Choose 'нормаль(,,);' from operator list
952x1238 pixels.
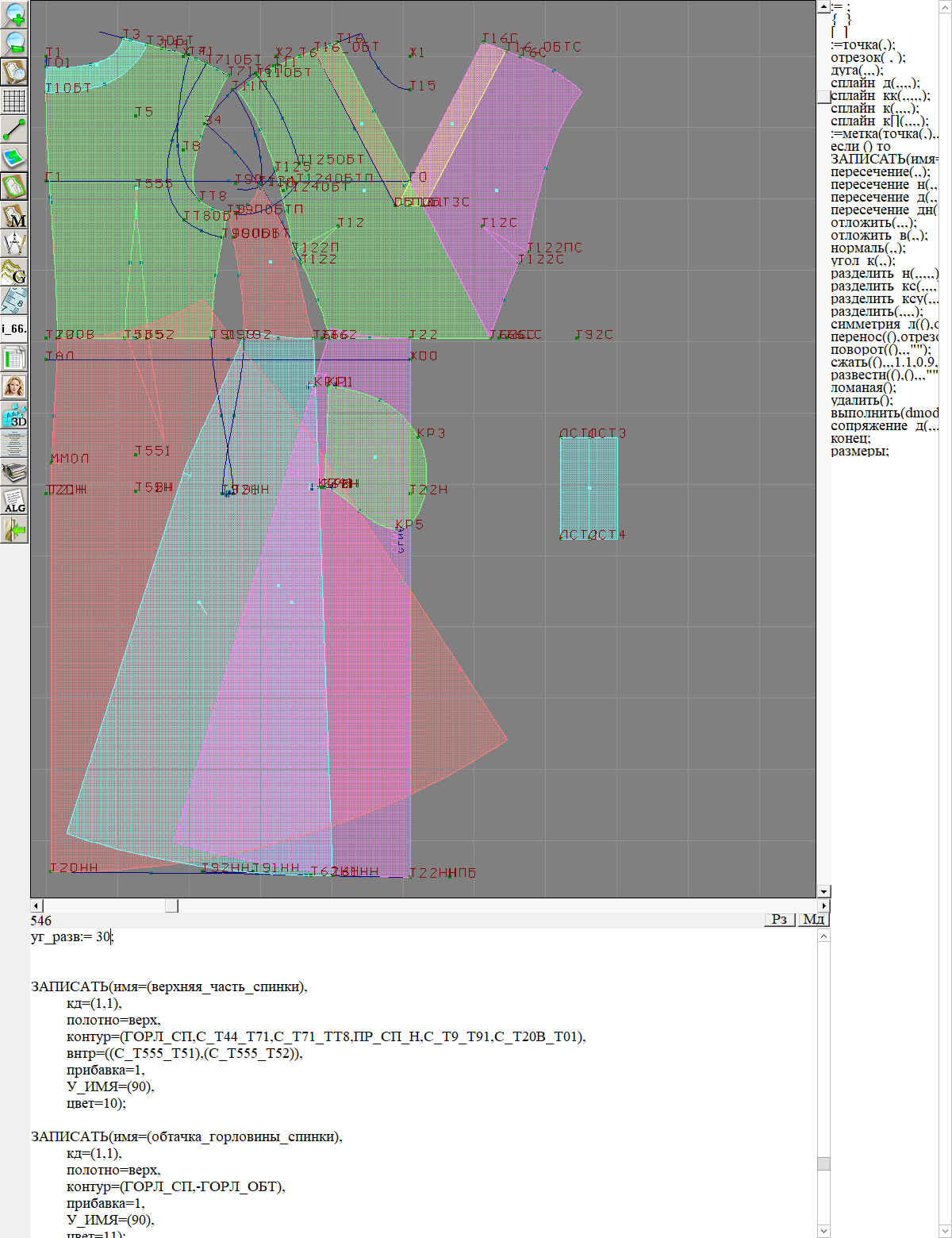867,248
